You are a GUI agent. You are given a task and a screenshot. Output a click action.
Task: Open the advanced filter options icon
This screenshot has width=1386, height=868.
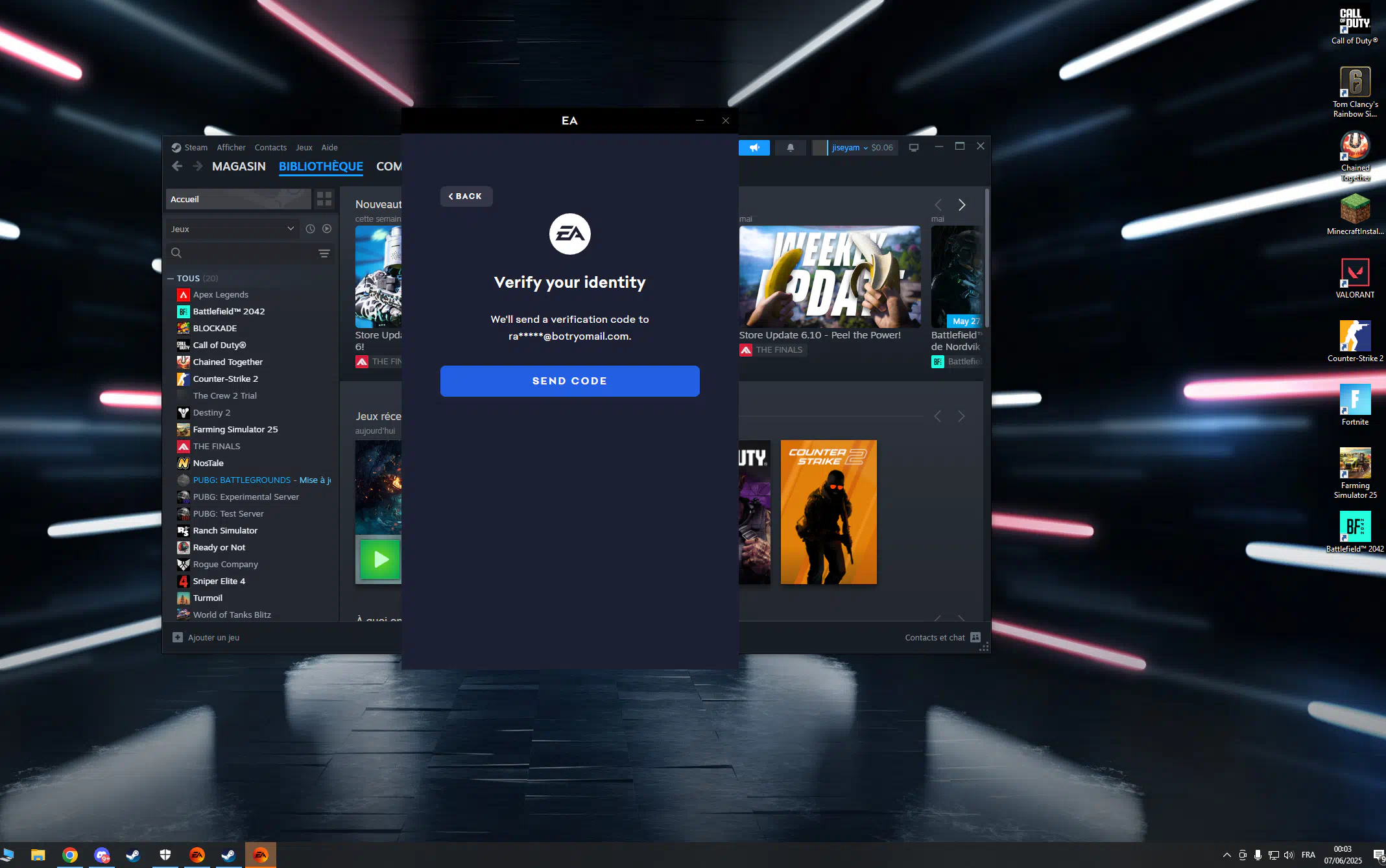[x=324, y=253]
